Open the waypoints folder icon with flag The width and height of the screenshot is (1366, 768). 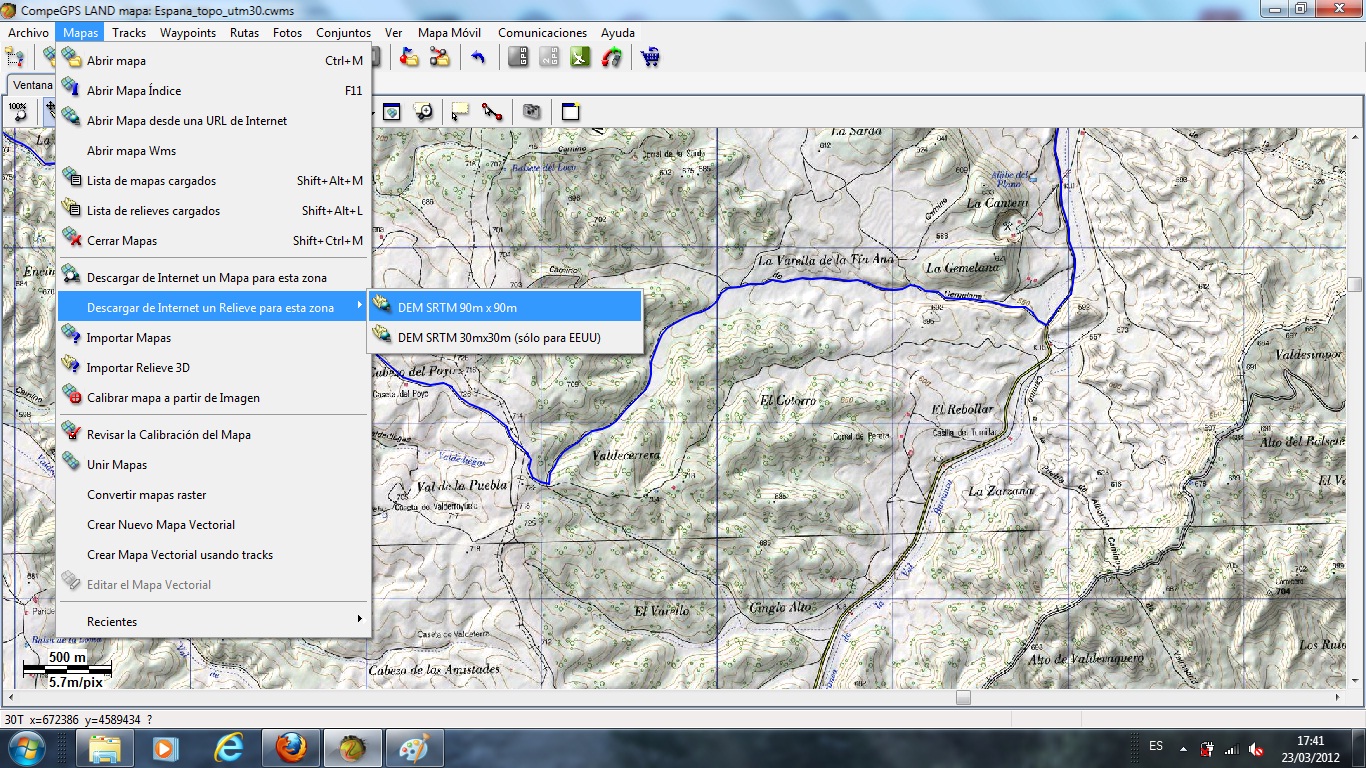pos(409,57)
